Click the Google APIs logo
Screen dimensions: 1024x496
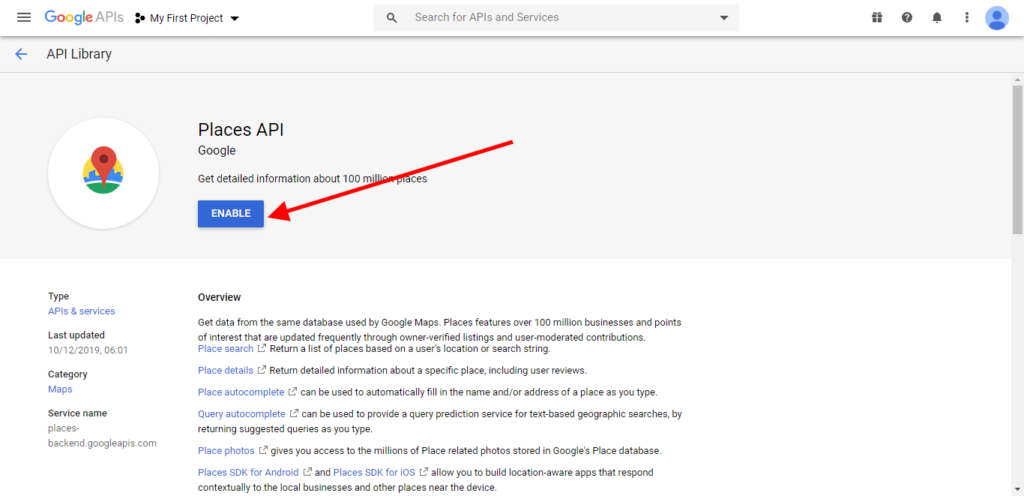tap(84, 18)
